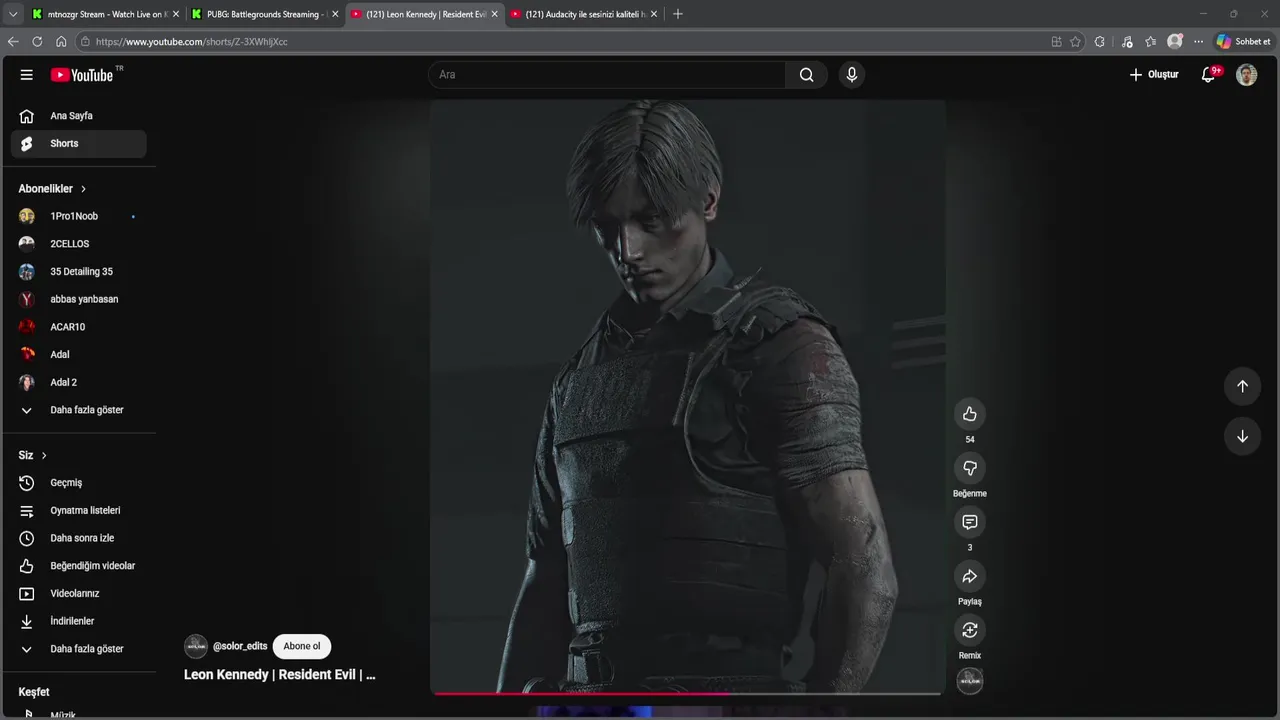
Task: Open 35 Detailing 35 channel
Action: point(78,272)
